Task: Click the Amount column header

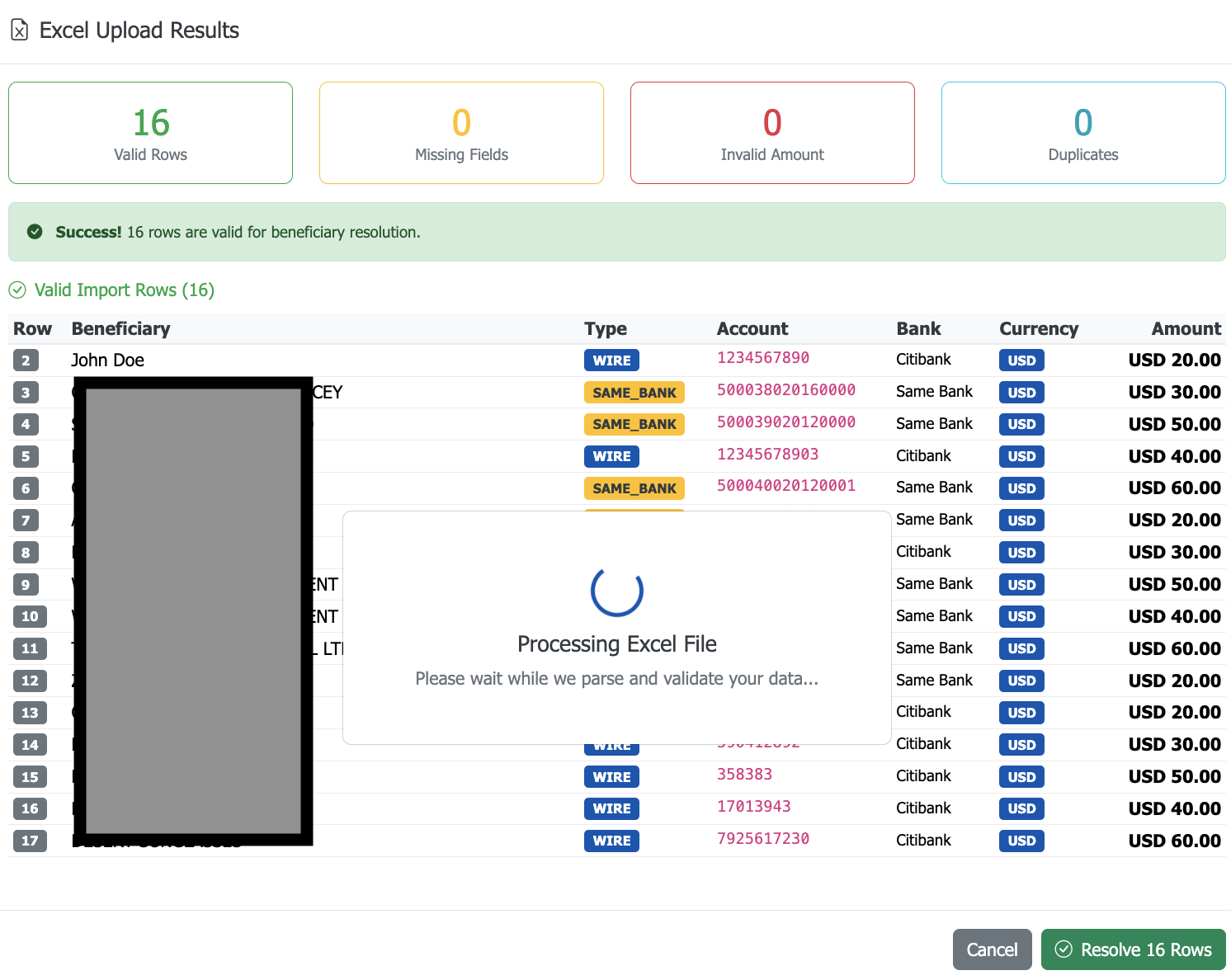Action: coord(1186,328)
